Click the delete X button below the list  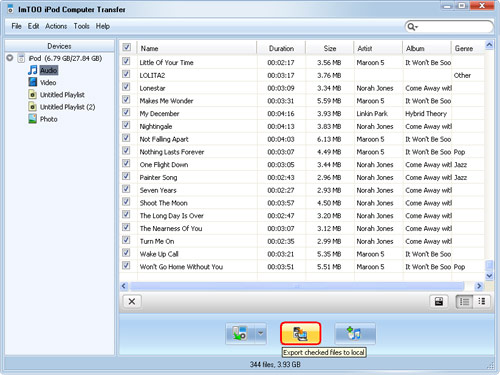[x=132, y=301]
